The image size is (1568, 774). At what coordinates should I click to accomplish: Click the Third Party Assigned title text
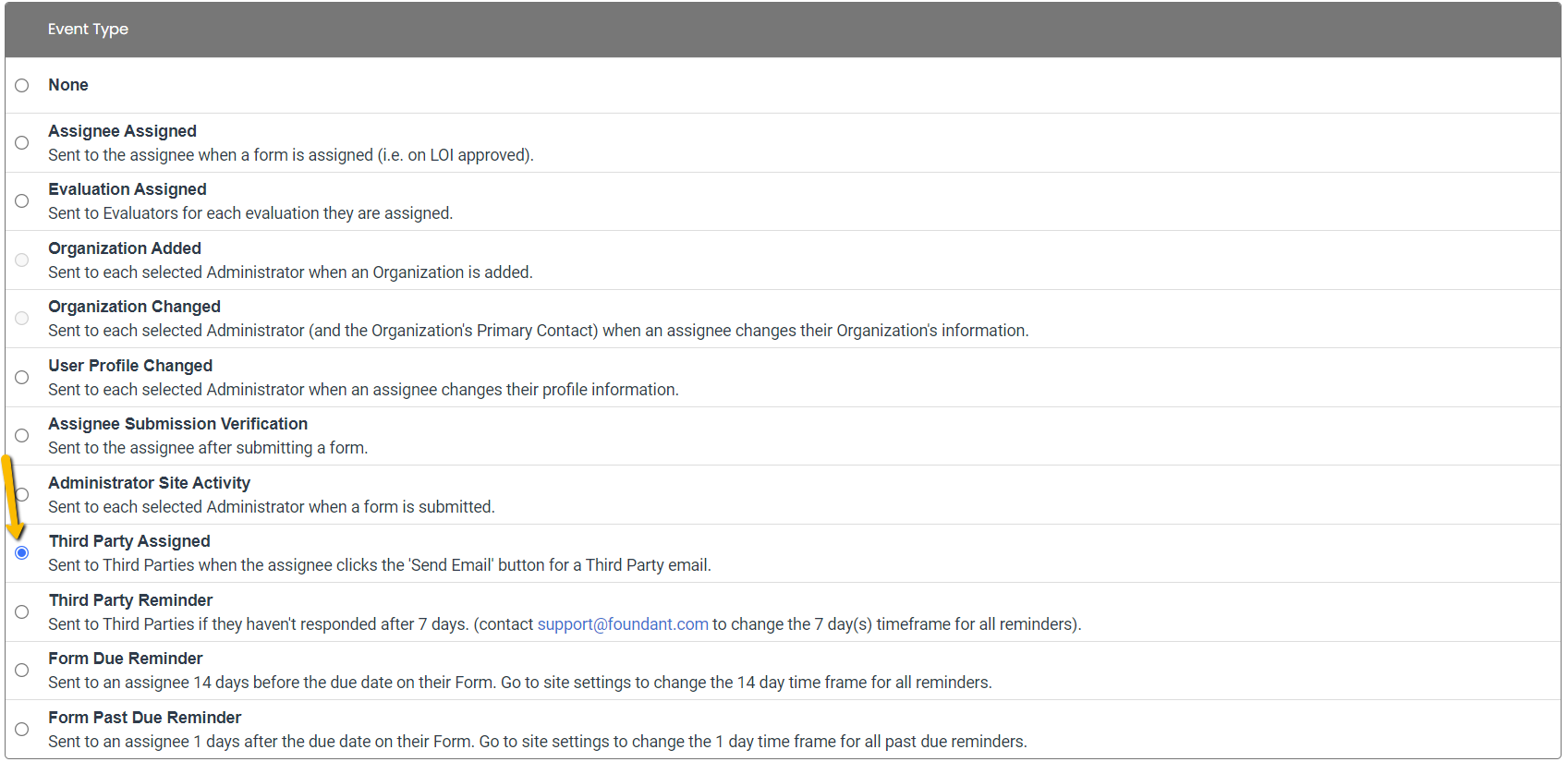pyautogui.click(x=129, y=541)
